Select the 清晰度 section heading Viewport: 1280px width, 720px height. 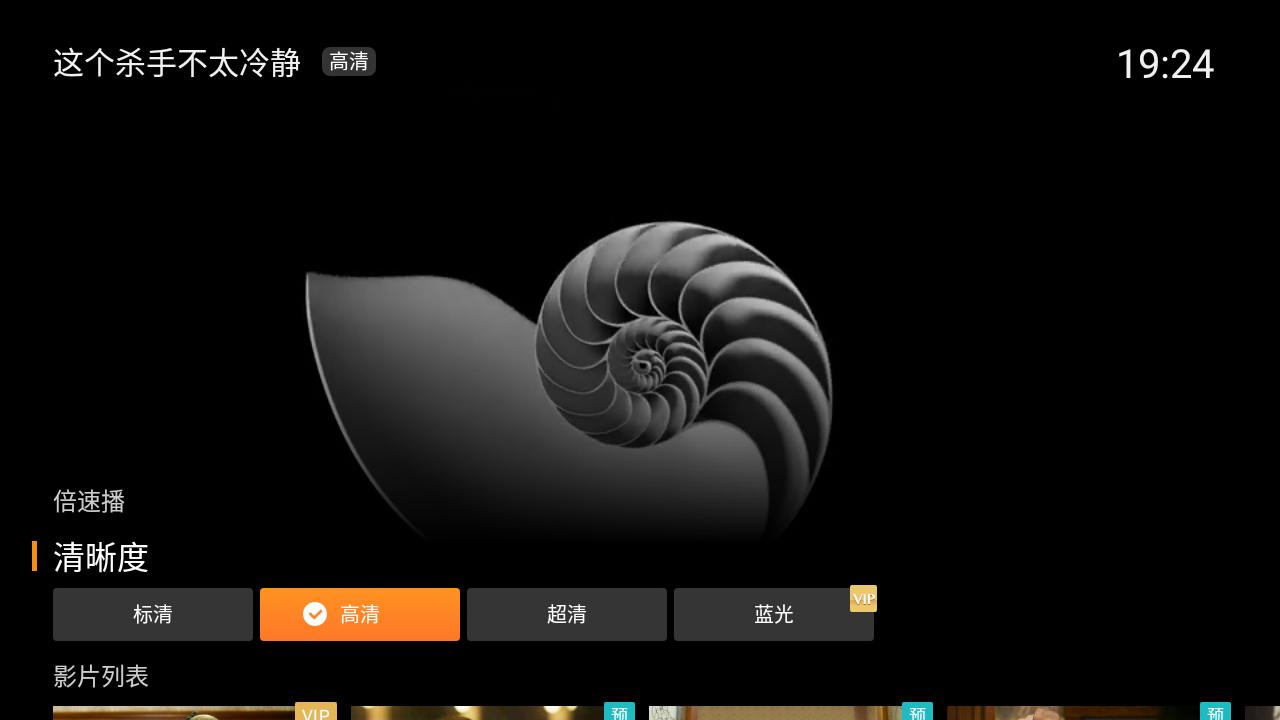pos(101,557)
